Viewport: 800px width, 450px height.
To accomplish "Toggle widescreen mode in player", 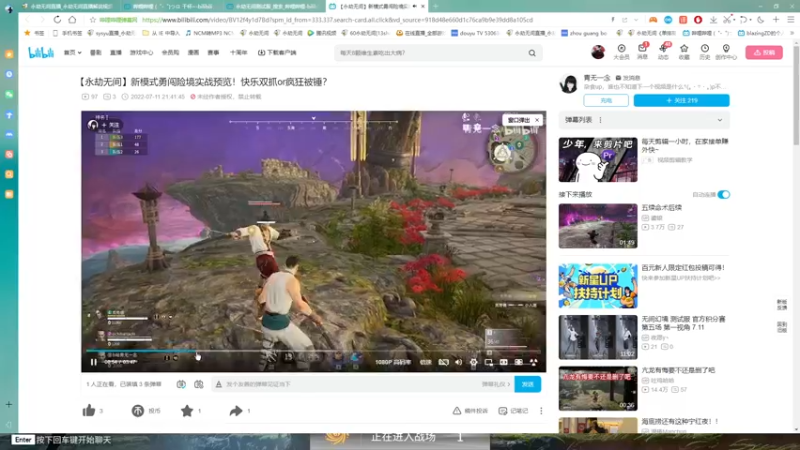I will 504,362.
